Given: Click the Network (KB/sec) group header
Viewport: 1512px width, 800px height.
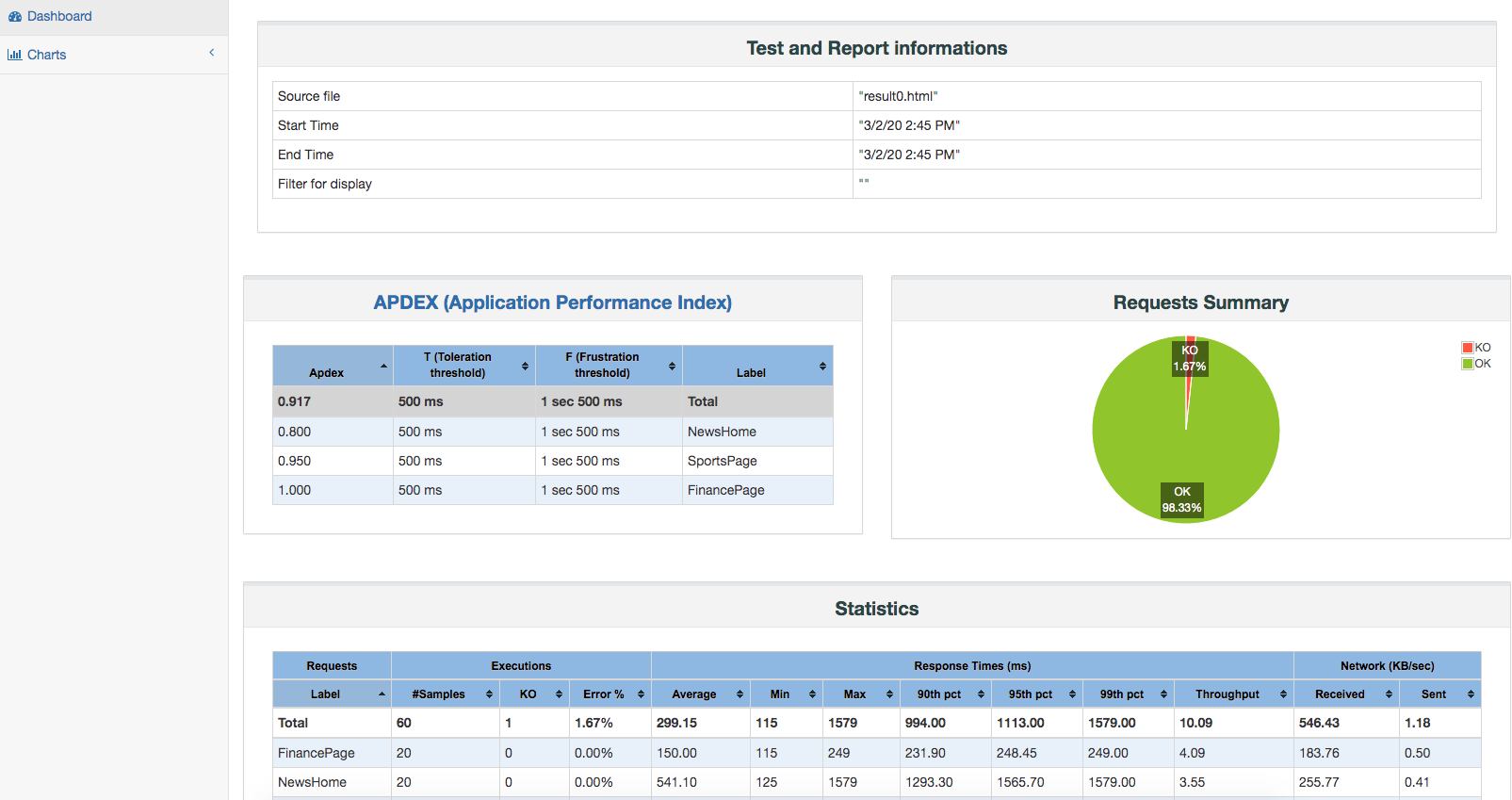Looking at the screenshot, I should pos(1388,666).
